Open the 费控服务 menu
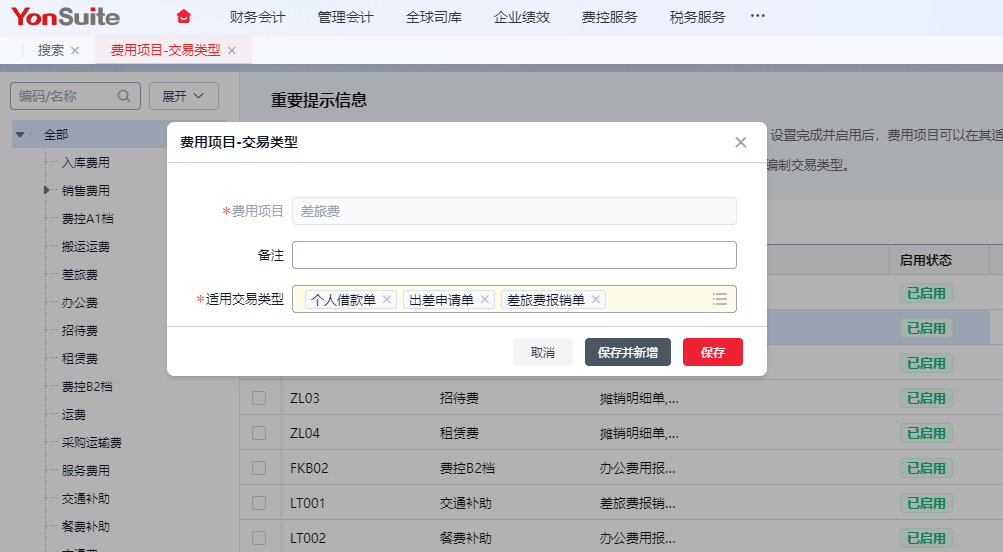 tap(609, 17)
